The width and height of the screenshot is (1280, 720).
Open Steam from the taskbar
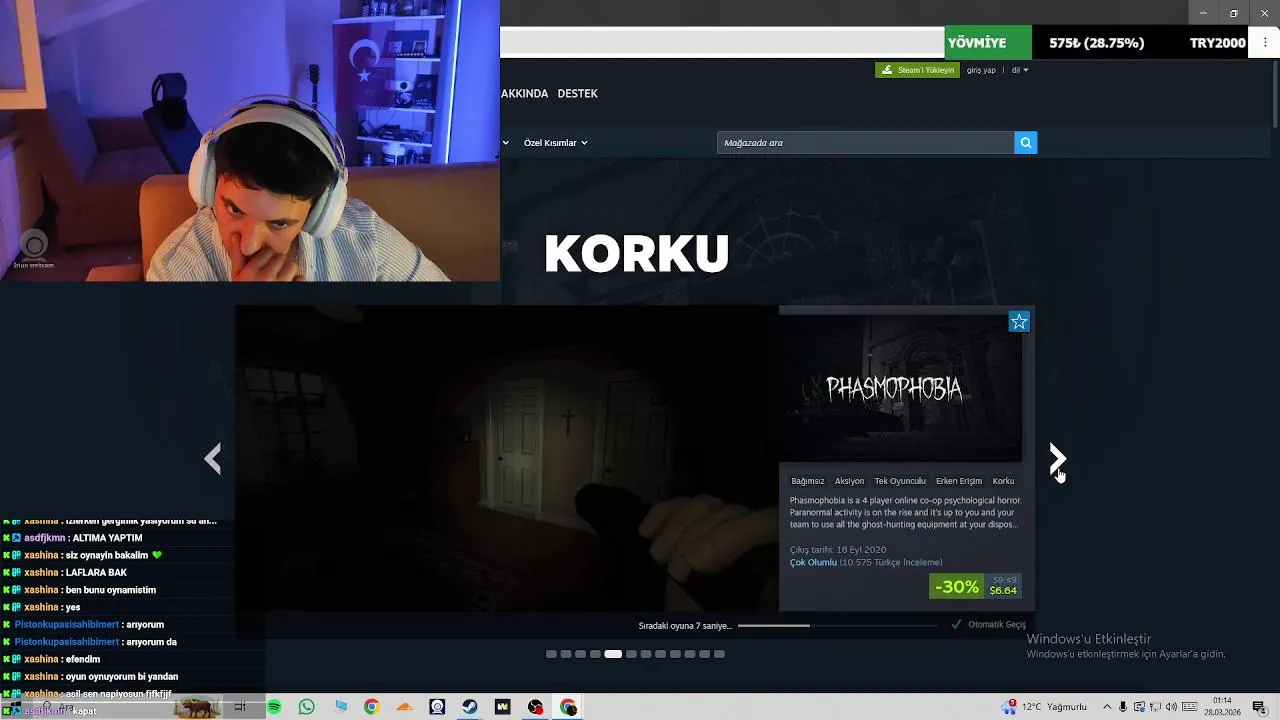click(469, 707)
